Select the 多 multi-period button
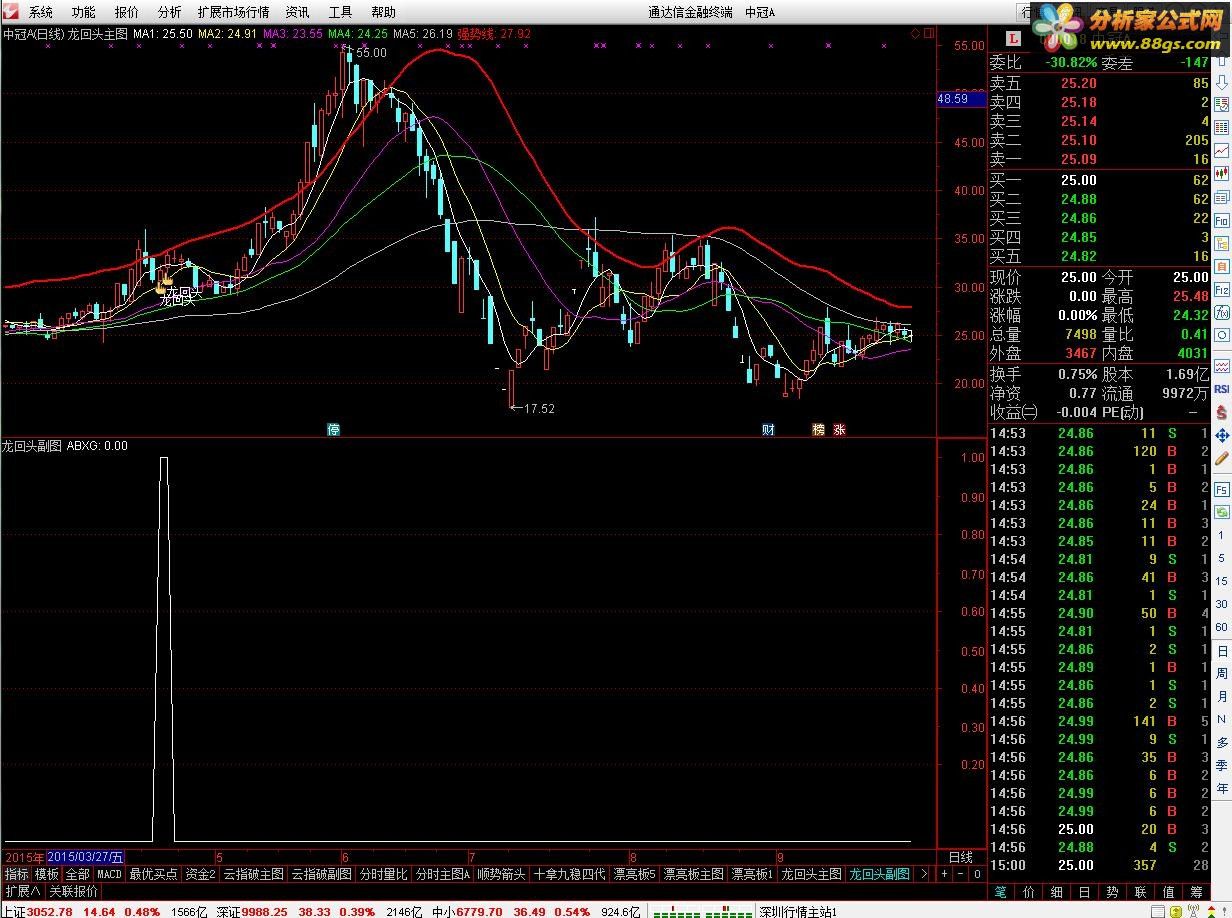 click(x=1222, y=741)
